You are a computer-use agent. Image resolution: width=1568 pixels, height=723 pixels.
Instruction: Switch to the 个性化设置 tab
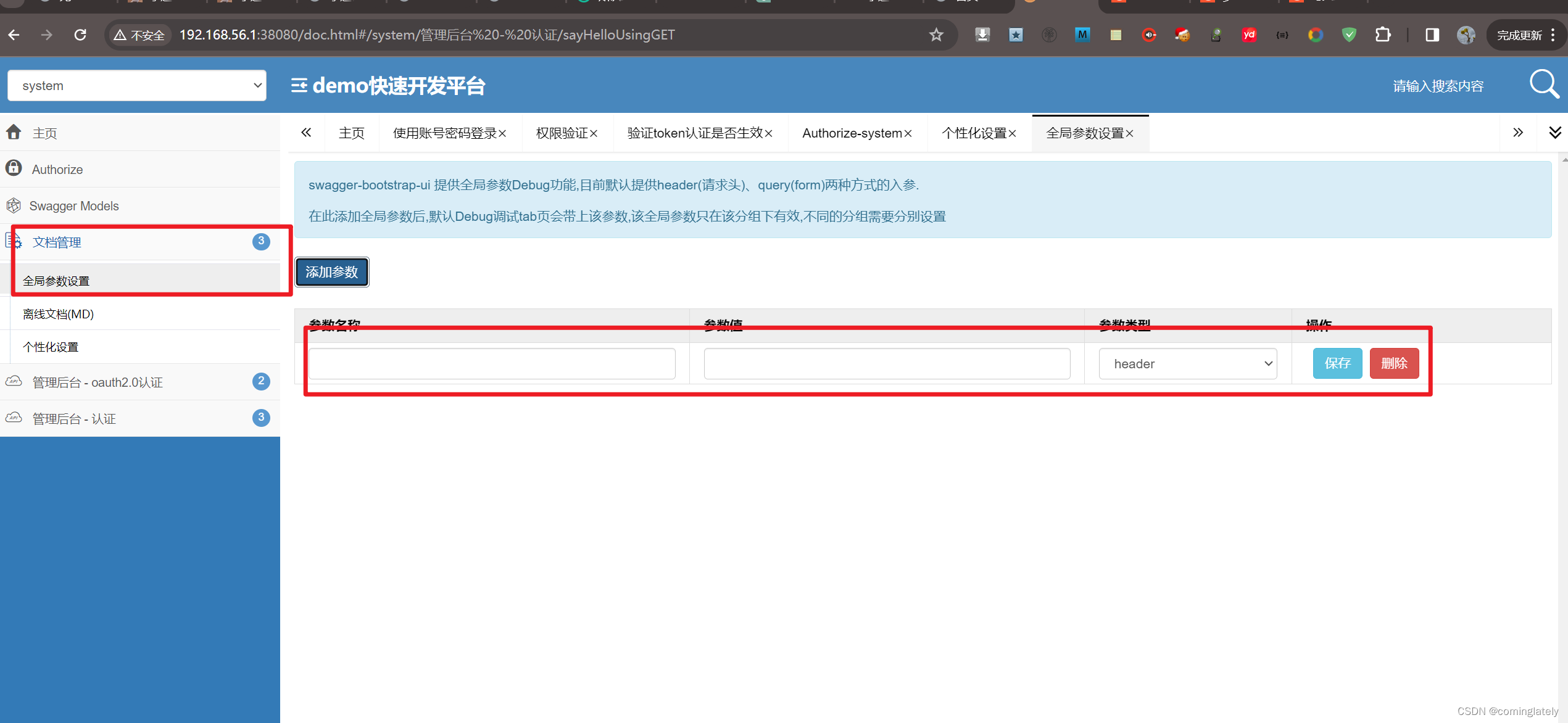974,133
